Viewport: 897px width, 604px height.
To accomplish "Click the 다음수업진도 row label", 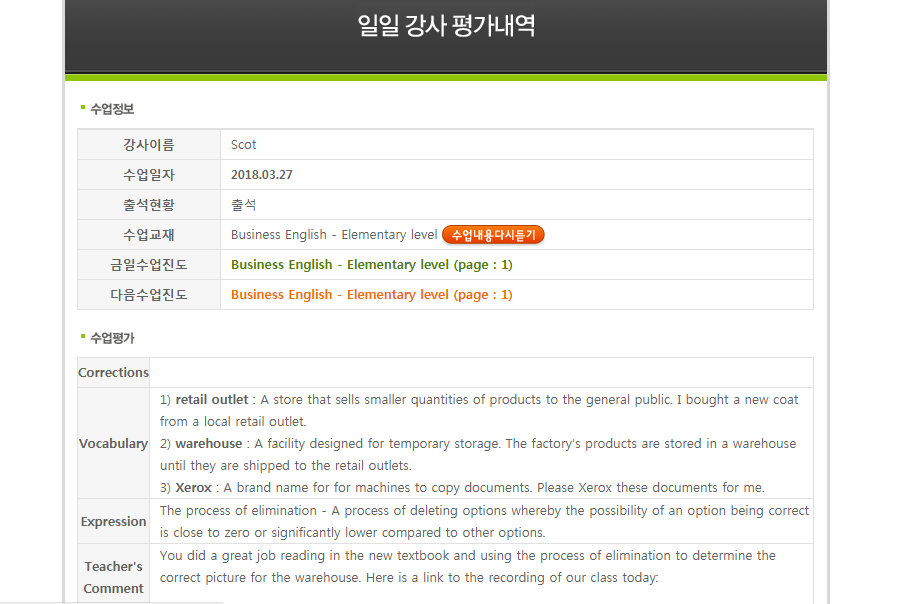I will pyautogui.click(x=149, y=295).
